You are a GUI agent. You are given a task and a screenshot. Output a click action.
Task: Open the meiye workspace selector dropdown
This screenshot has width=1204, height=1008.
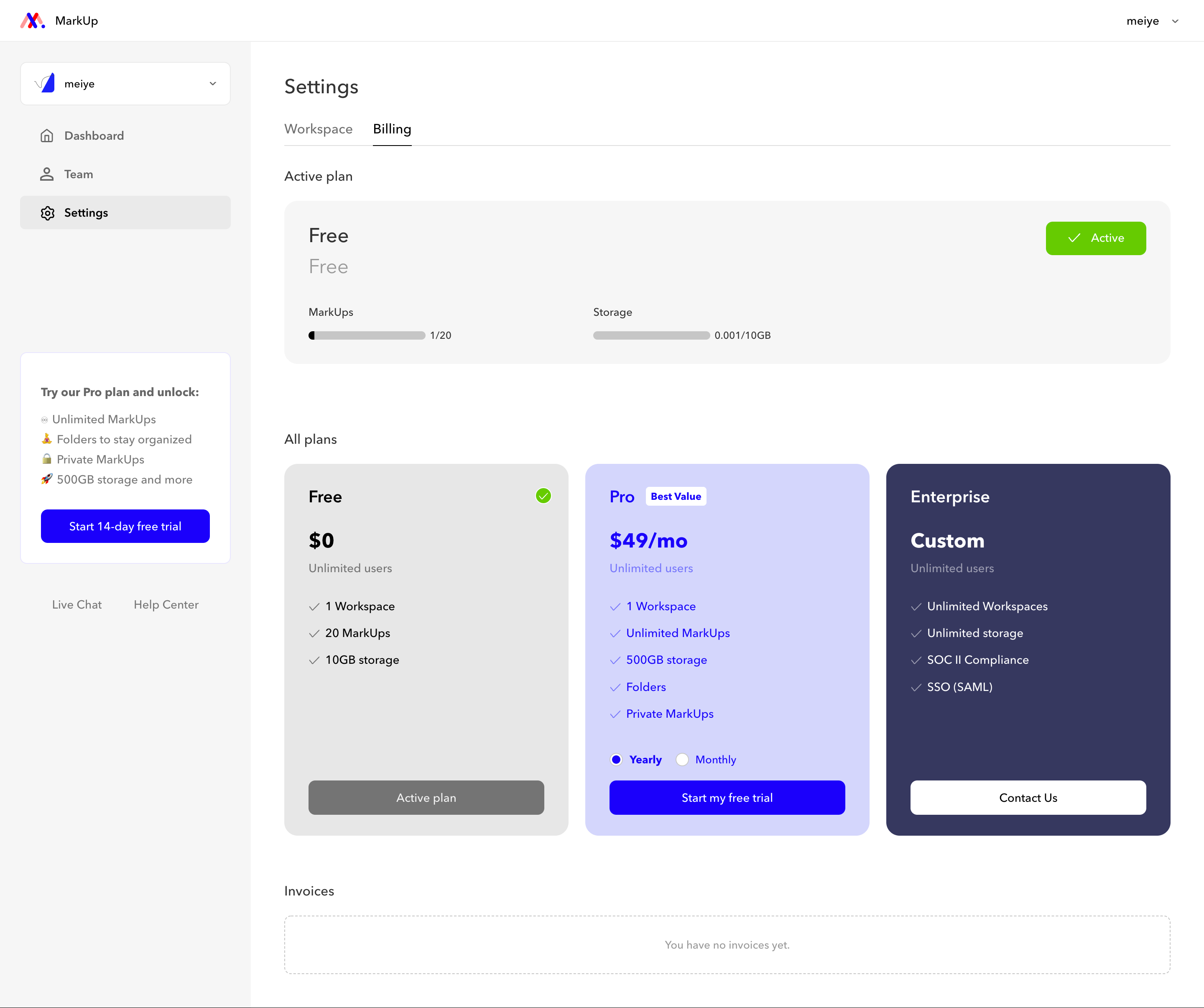[x=125, y=84]
